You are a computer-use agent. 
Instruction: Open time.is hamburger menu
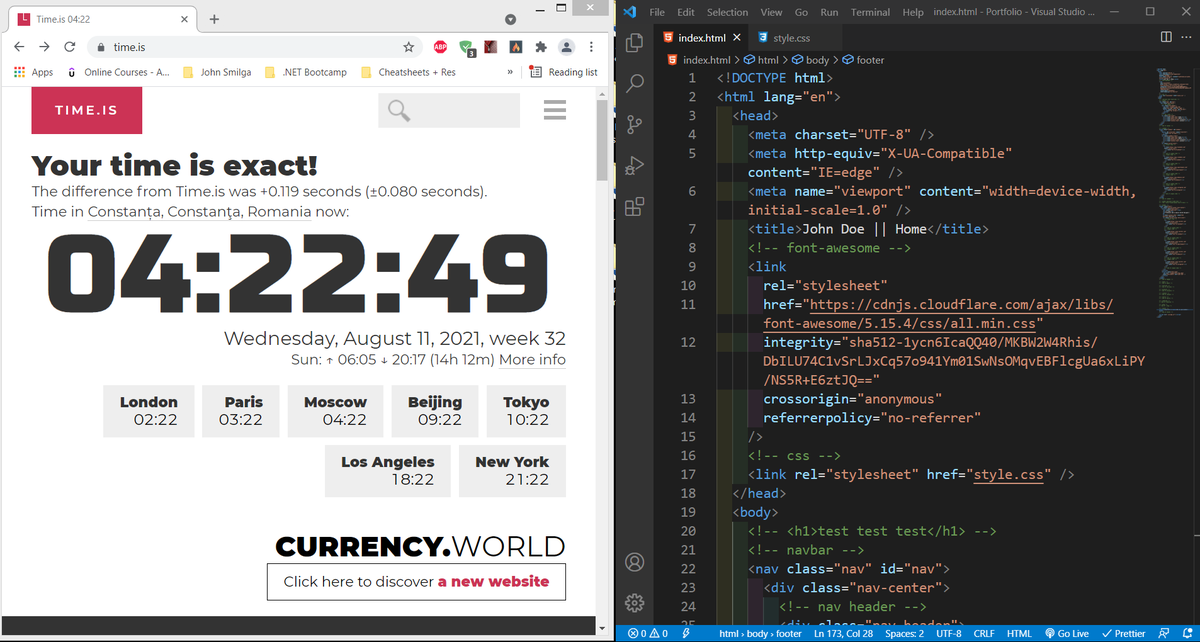point(555,110)
